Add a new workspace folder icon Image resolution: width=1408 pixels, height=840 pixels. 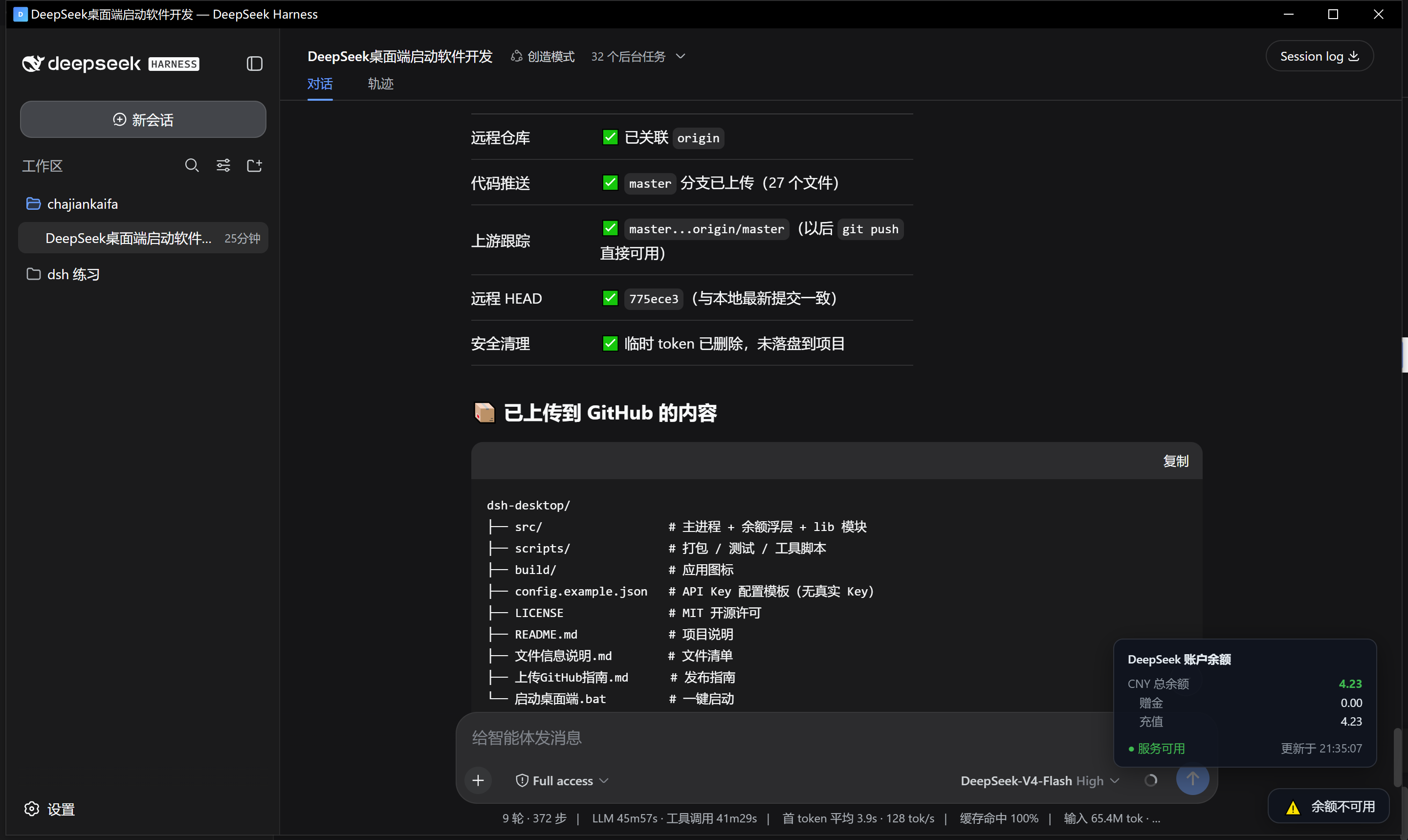tap(255, 165)
